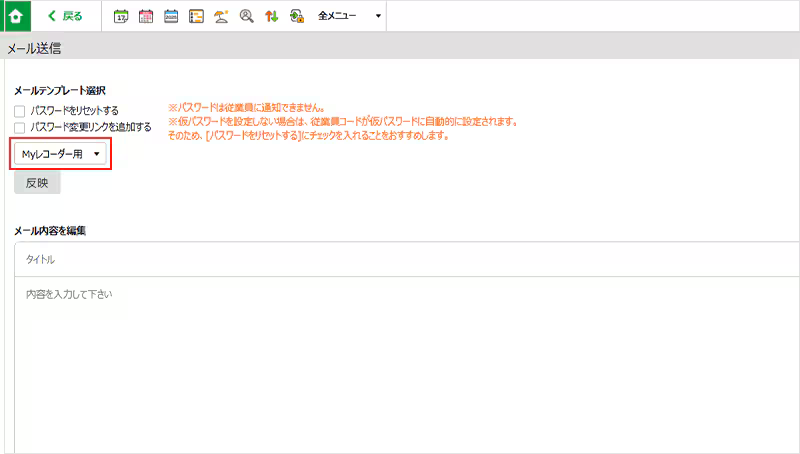Open the pink monthly calendar icon

pyautogui.click(x=146, y=16)
